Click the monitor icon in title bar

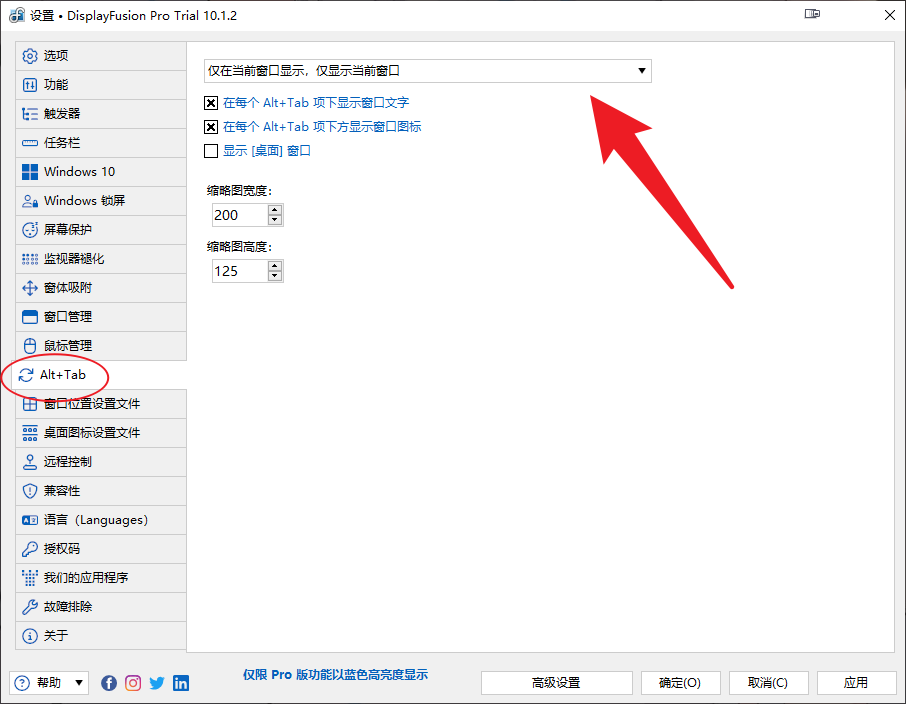812,15
